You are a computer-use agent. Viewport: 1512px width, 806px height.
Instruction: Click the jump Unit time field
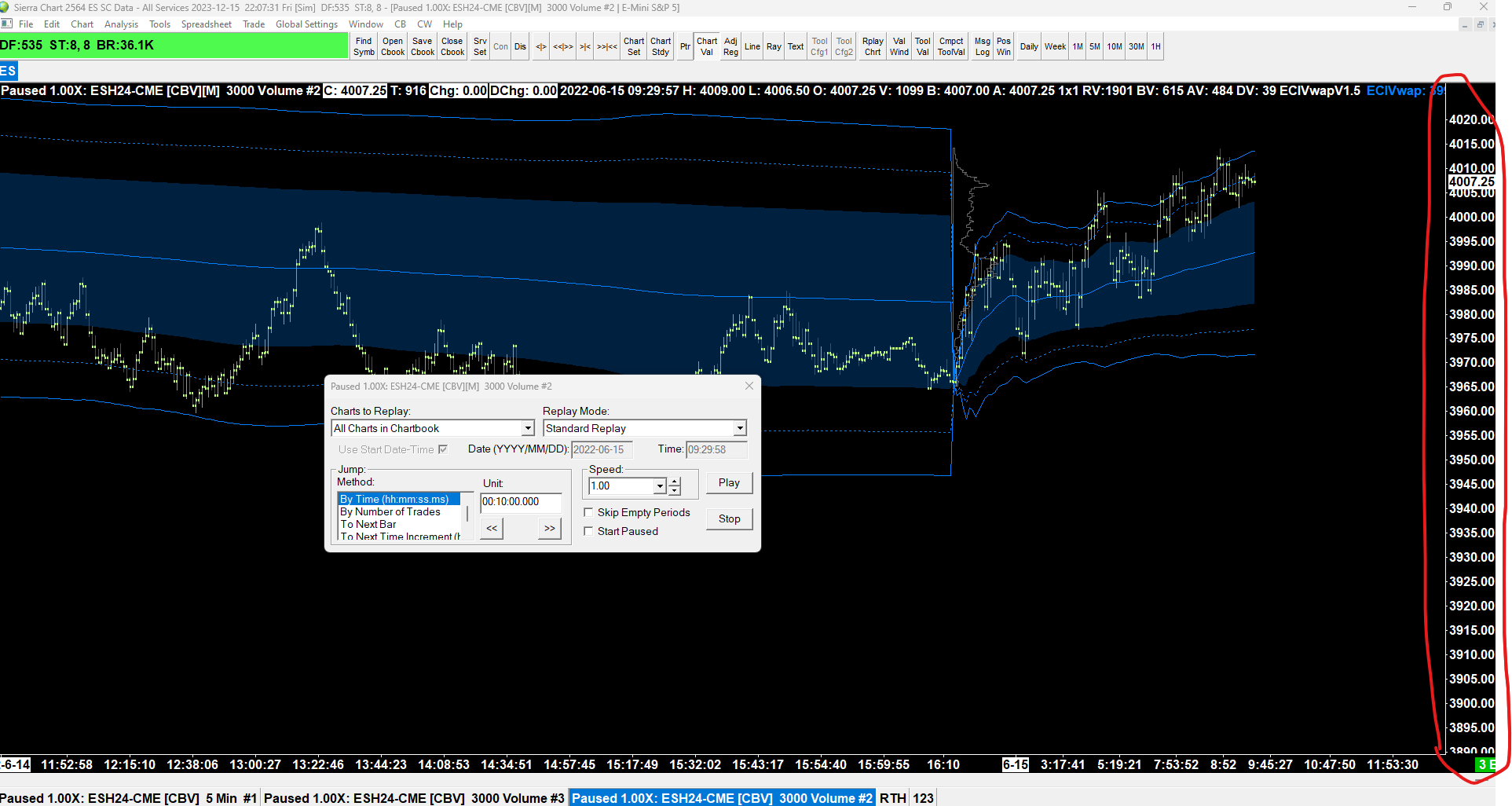(x=521, y=502)
